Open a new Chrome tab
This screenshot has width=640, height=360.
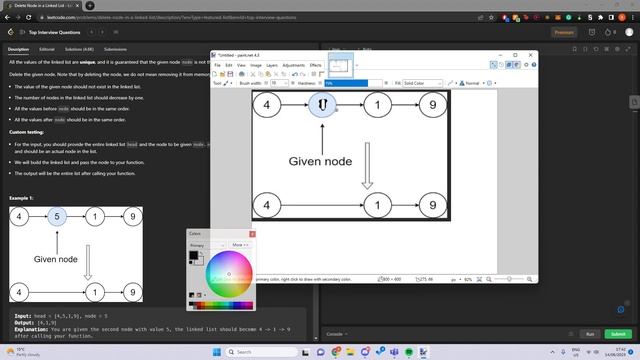point(90,5)
